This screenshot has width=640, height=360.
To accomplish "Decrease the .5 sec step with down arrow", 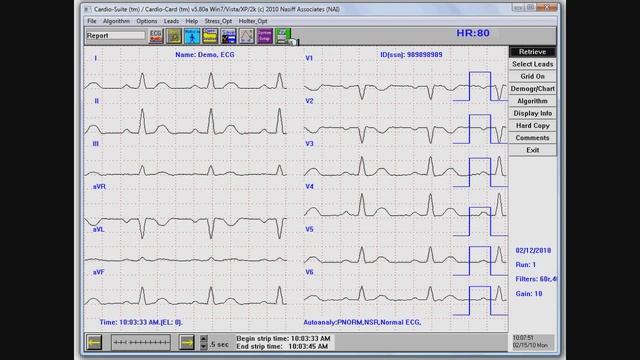I will pyautogui.click(x=204, y=346).
